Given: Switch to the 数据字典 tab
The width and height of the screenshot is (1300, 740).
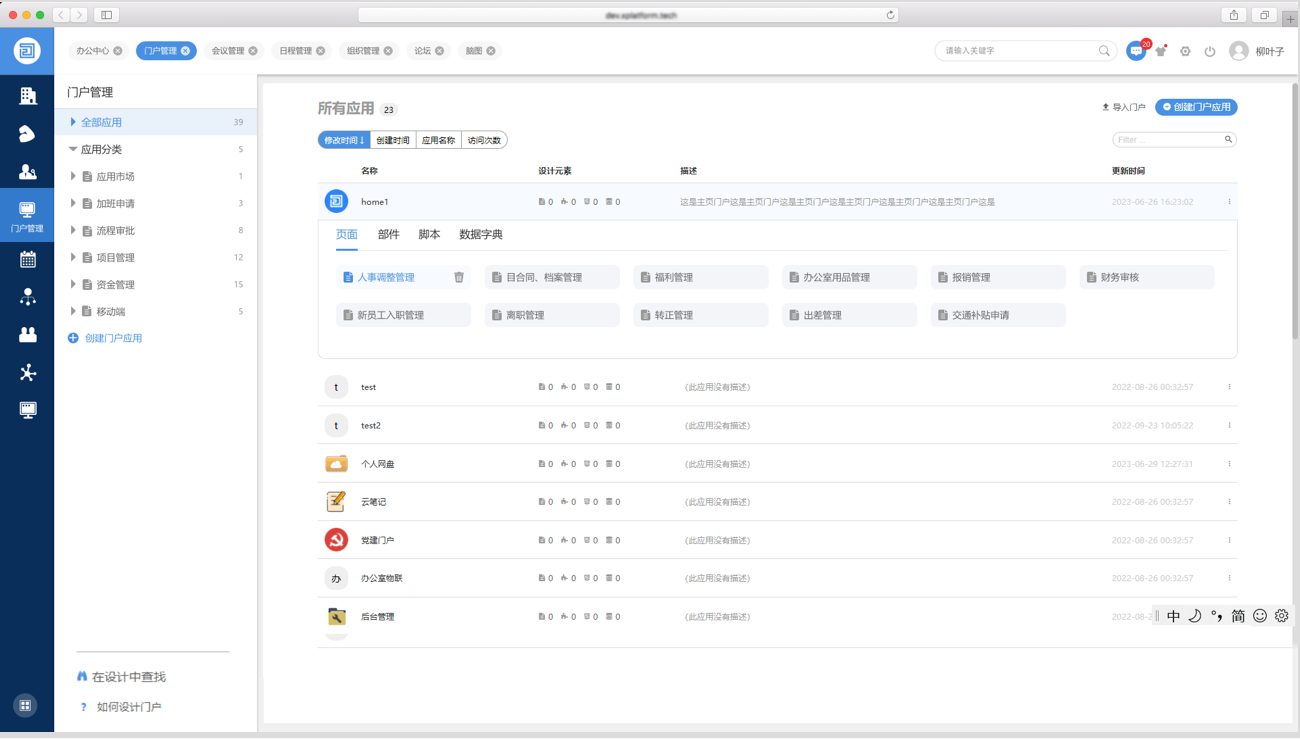Looking at the screenshot, I should [x=480, y=234].
